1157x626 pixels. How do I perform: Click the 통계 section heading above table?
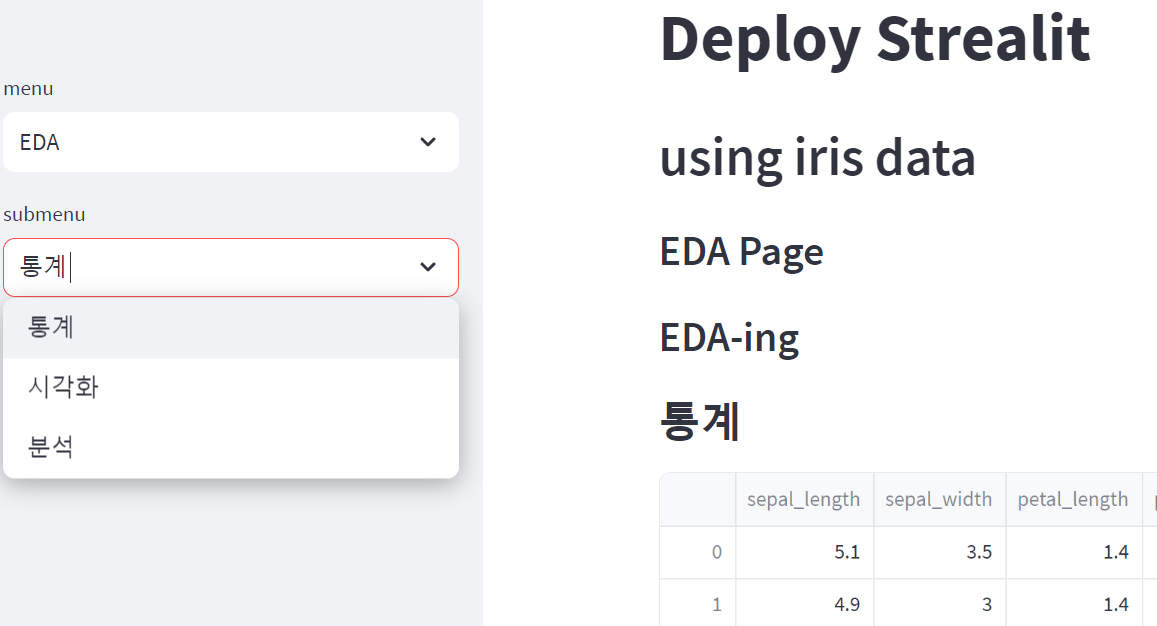pos(700,422)
